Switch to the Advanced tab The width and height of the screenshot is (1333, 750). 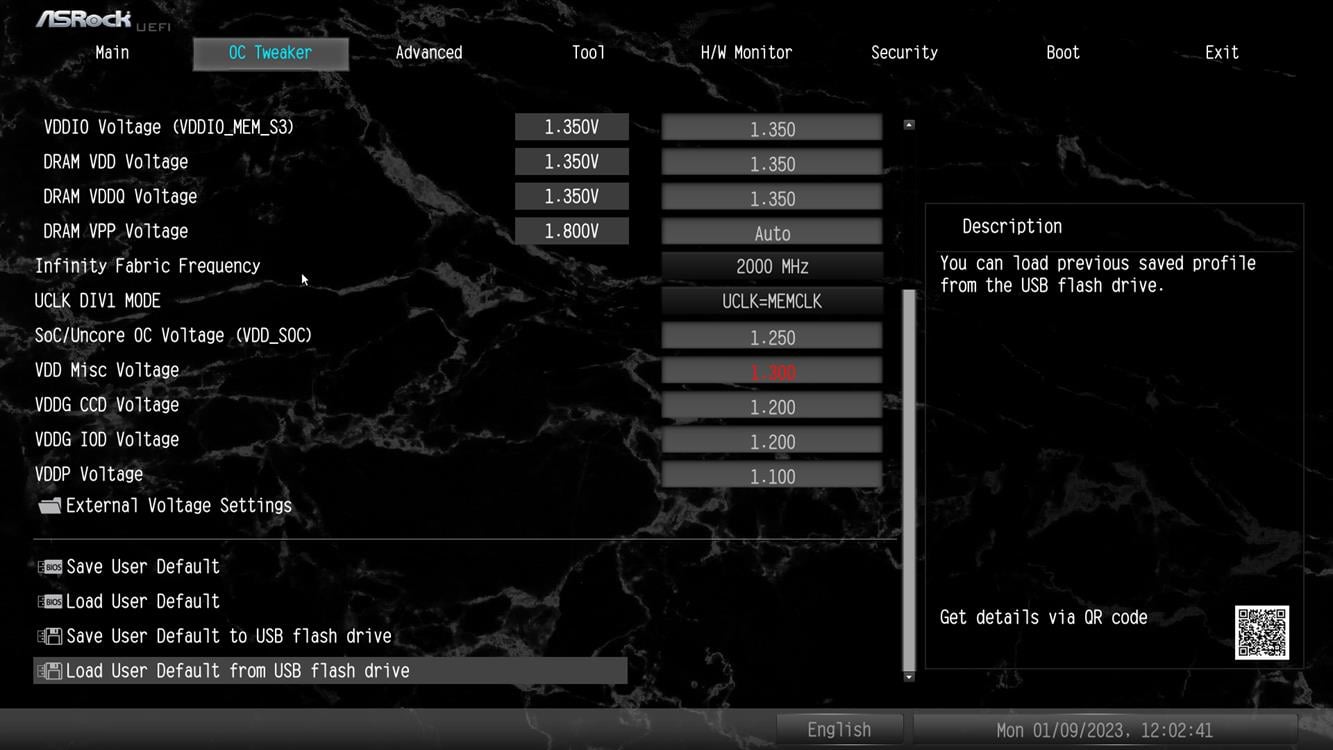(x=428, y=53)
